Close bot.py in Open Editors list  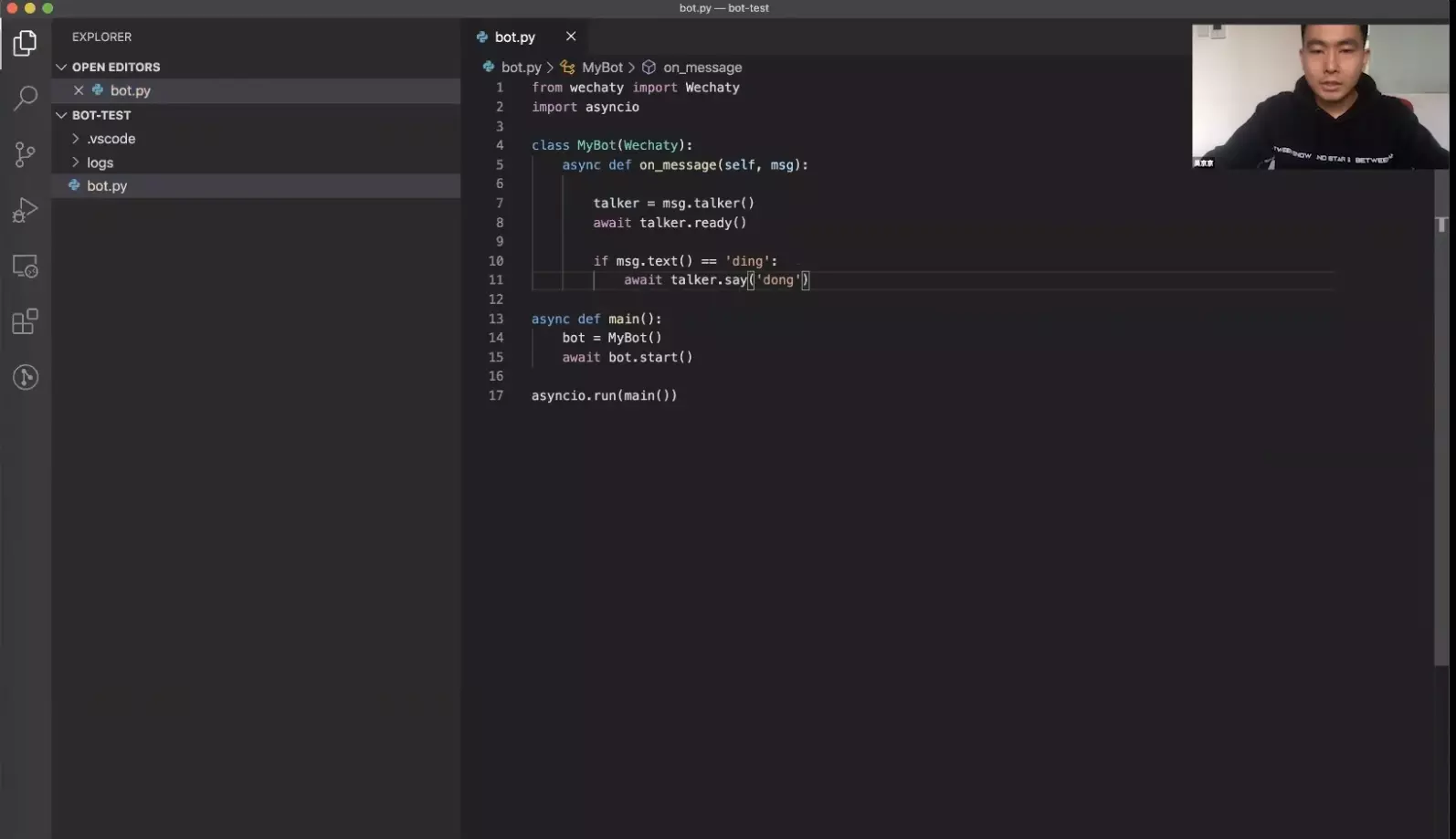[79, 90]
